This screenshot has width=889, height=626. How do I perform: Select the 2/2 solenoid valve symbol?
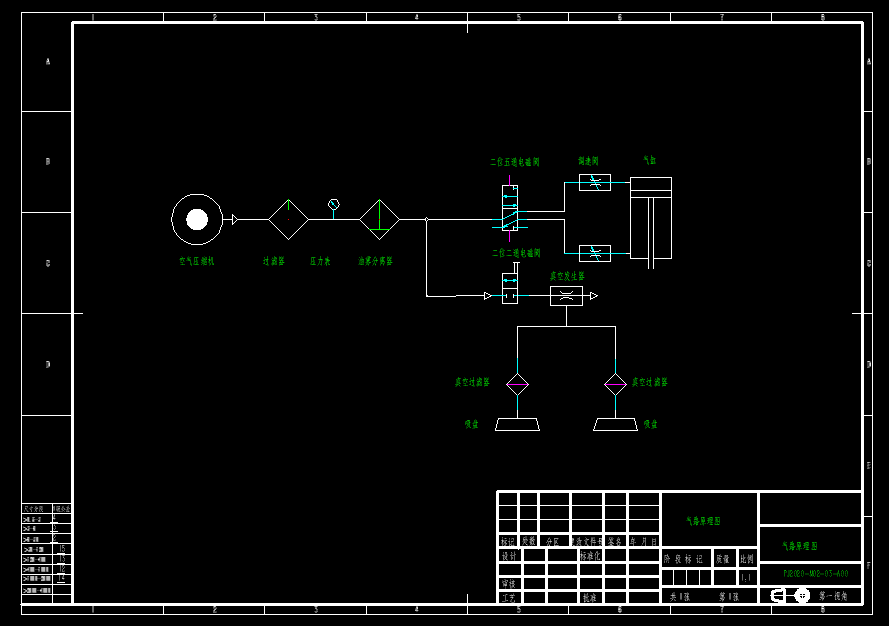coord(510,288)
